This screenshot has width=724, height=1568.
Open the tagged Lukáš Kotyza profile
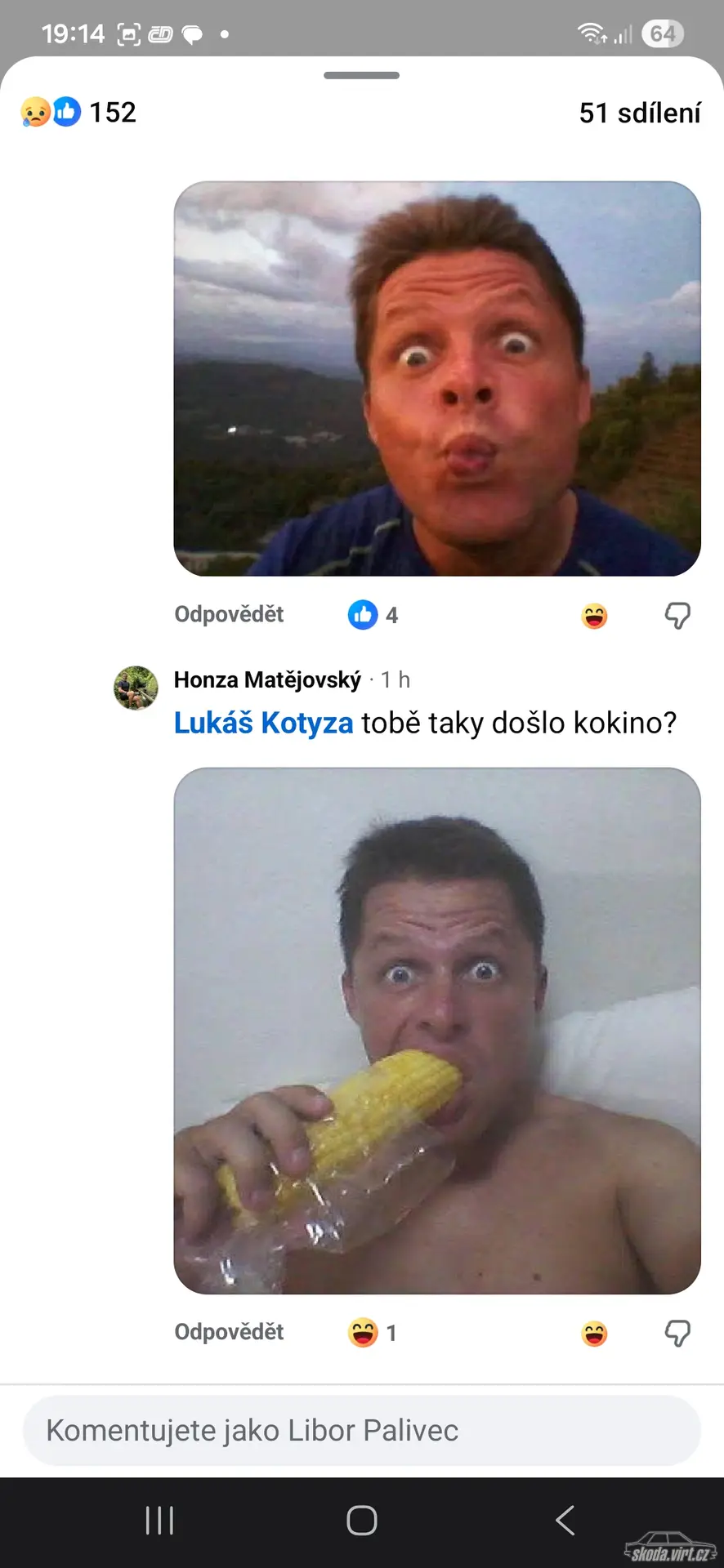click(x=263, y=723)
